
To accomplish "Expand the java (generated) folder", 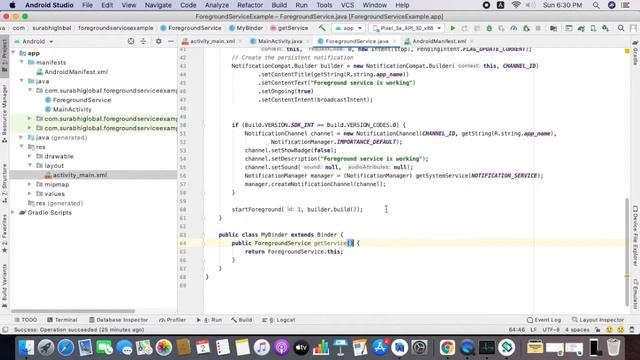I will pyautogui.click(x=22, y=138).
